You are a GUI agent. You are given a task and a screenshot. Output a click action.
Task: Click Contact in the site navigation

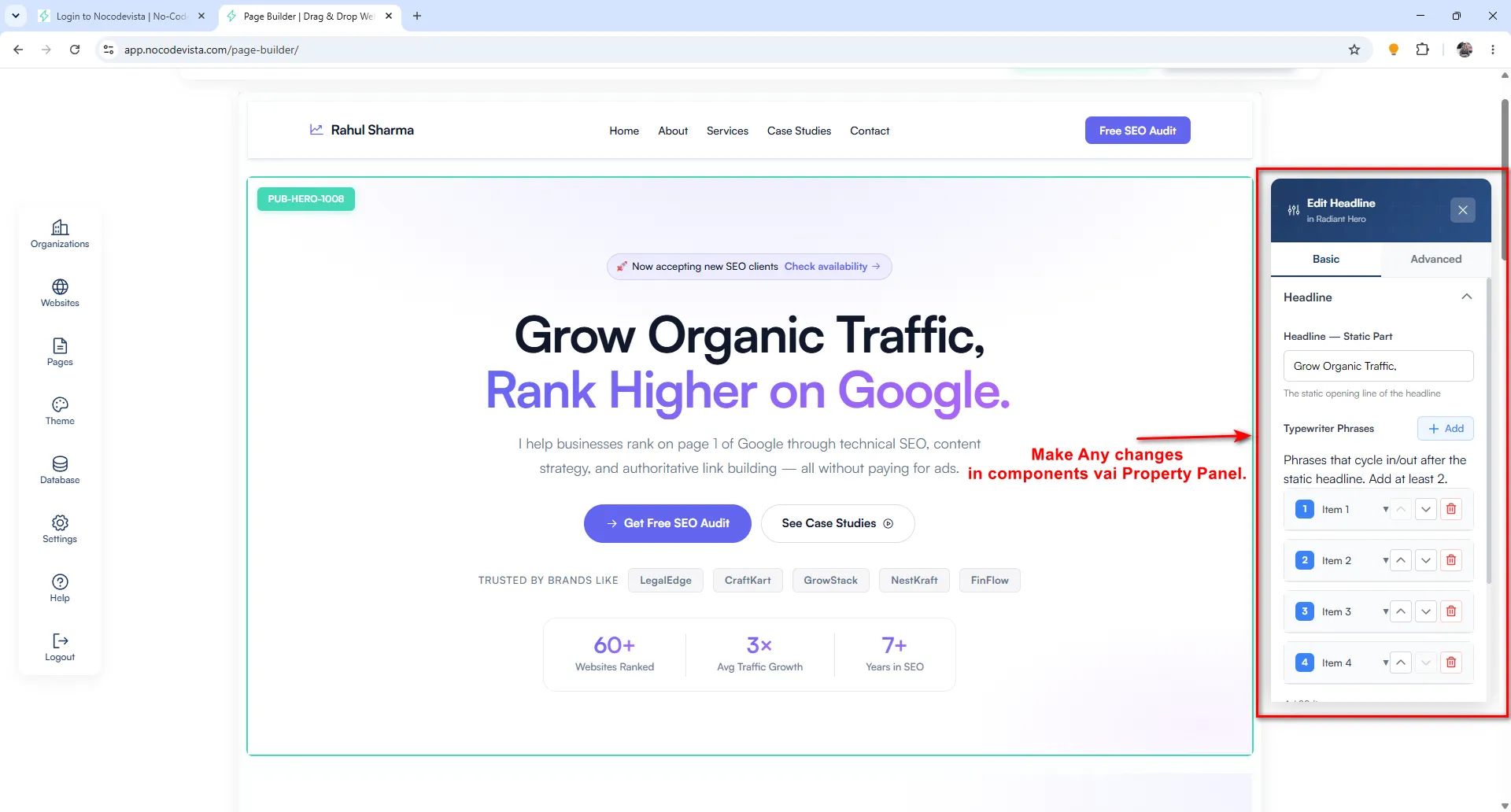point(870,131)
